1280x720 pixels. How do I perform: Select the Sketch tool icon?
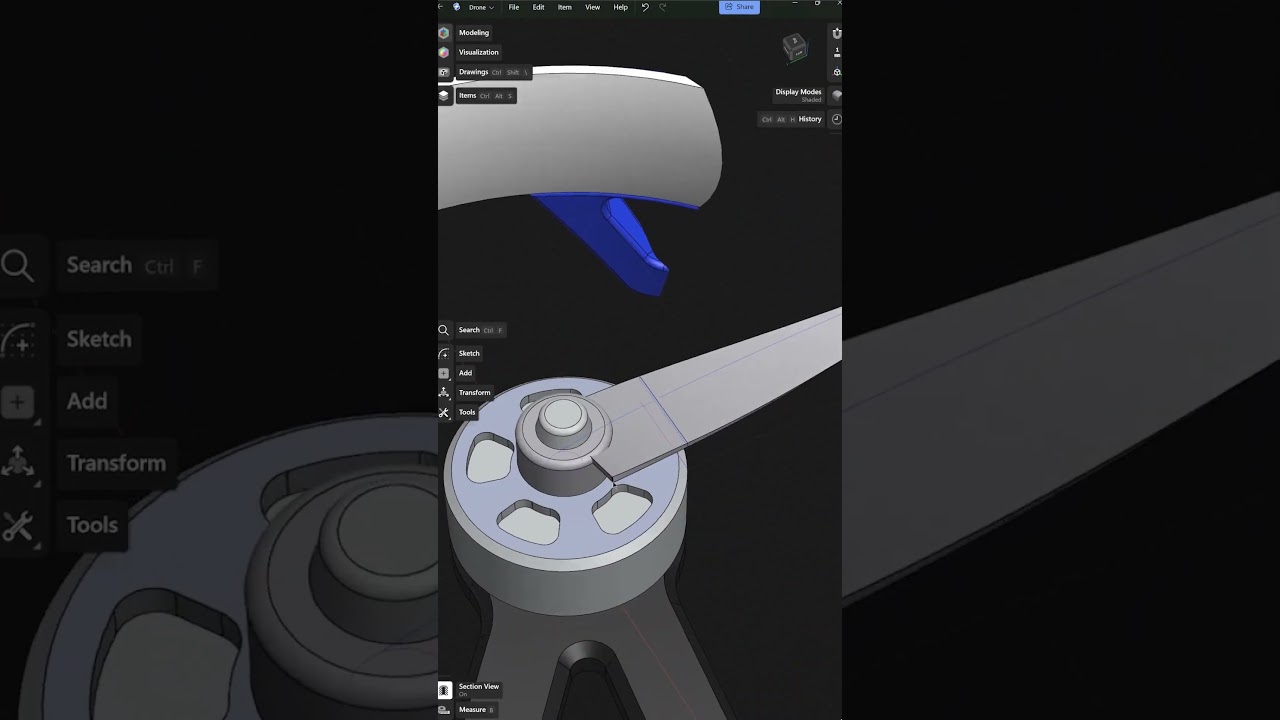click(444, 353)
